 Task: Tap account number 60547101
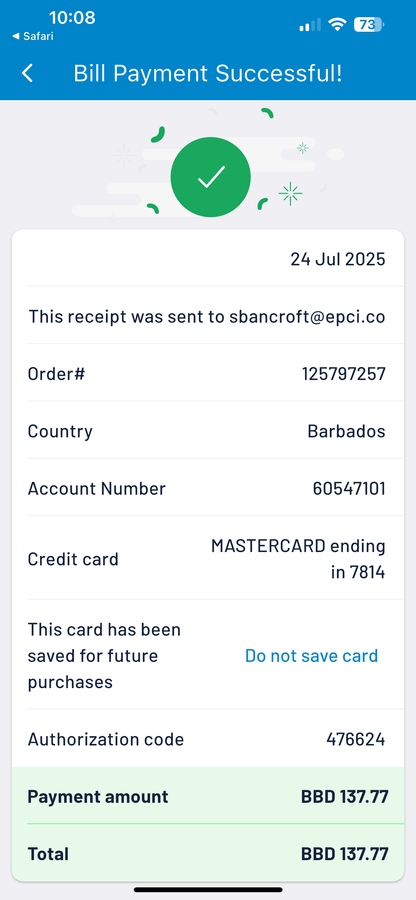[349, 488]
